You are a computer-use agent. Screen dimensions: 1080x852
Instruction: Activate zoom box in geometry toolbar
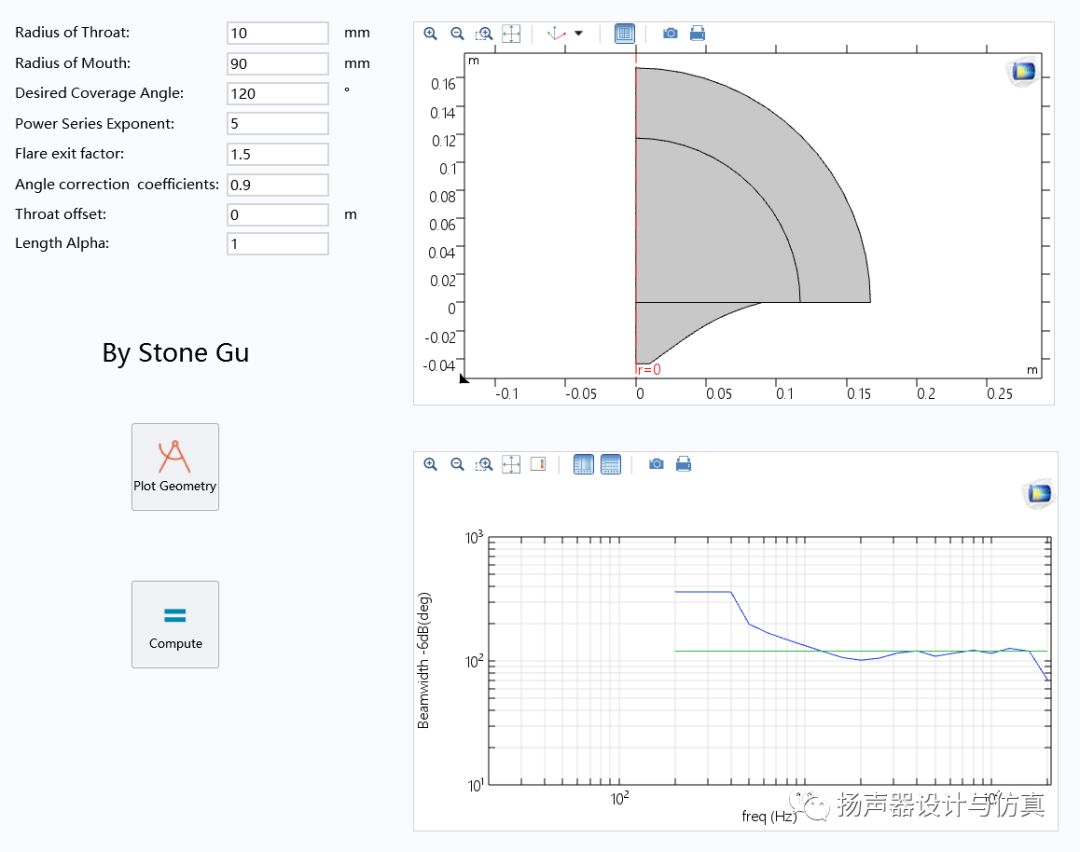[x=484, y=33]
